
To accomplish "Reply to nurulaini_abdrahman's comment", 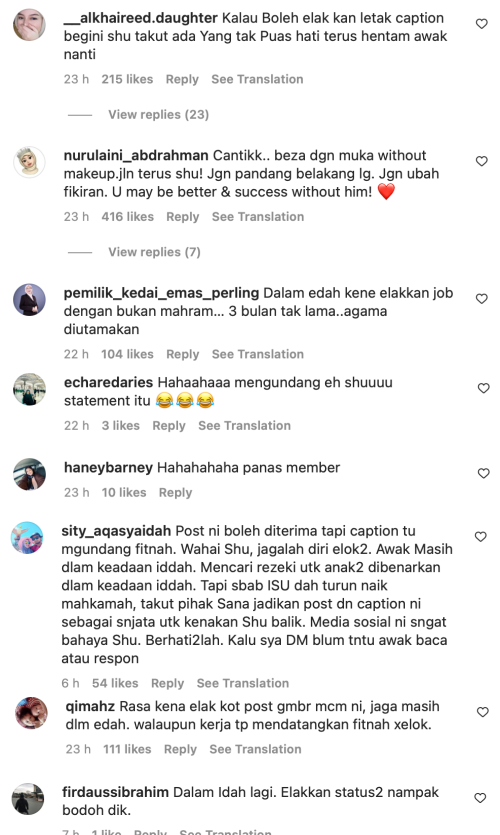I will click(x=183, y=217).
